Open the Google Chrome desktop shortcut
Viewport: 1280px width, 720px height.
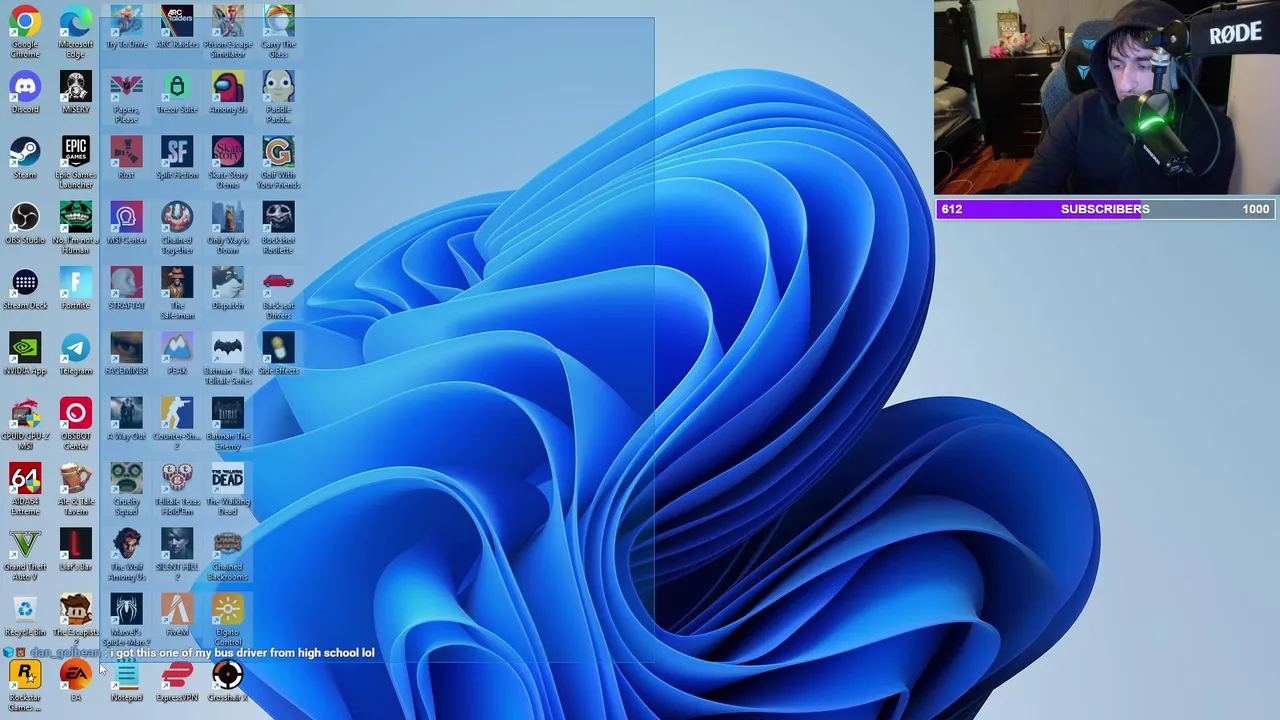pos(25,31)
